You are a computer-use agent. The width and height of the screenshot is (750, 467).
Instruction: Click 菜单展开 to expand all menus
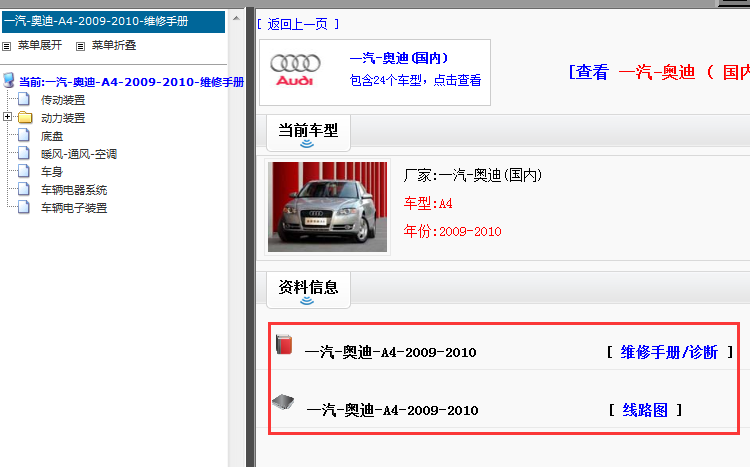[x=40, y=45]
